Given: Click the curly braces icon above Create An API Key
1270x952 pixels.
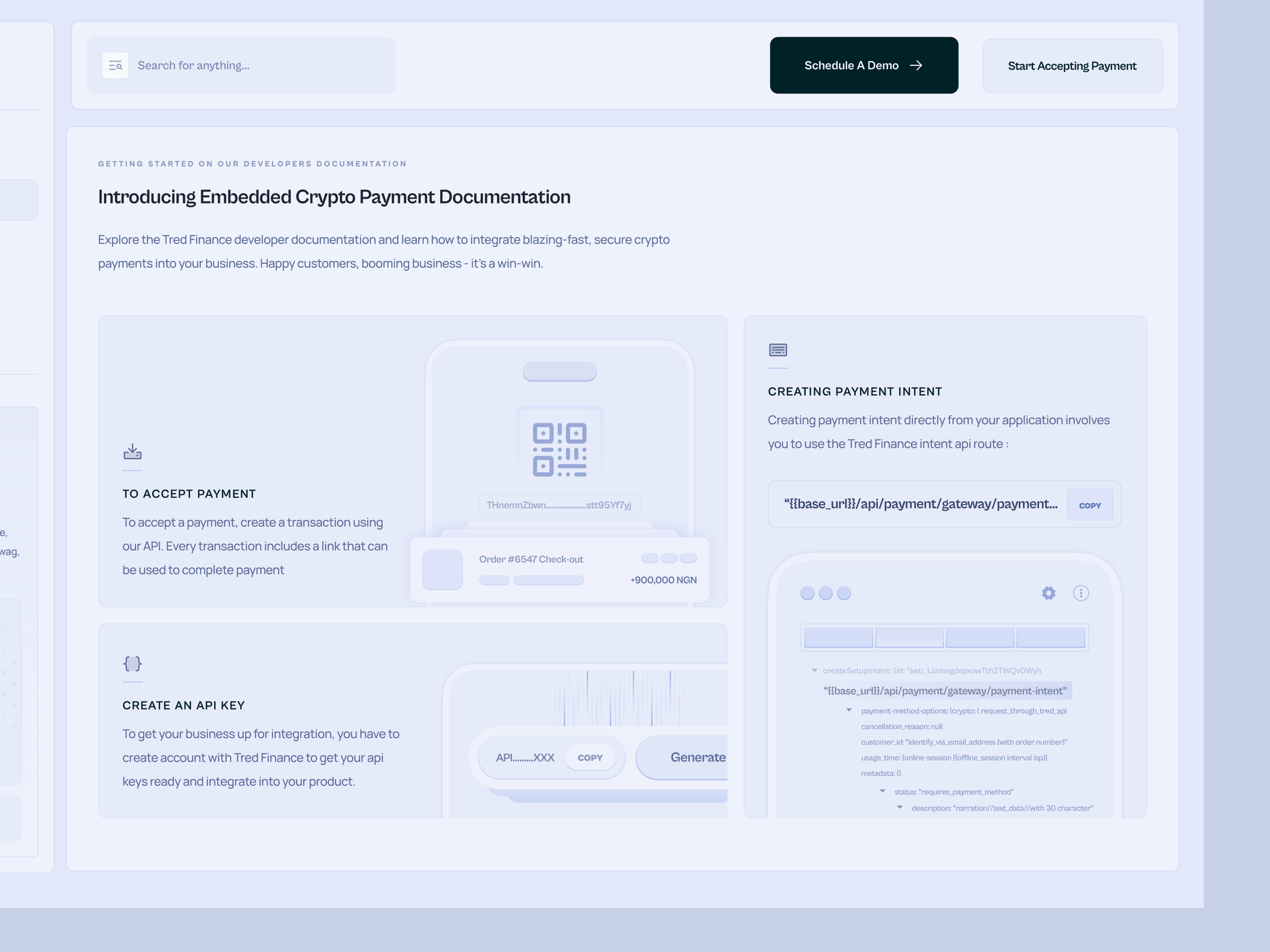Looking at the screenshot, I should coord(132,664).
